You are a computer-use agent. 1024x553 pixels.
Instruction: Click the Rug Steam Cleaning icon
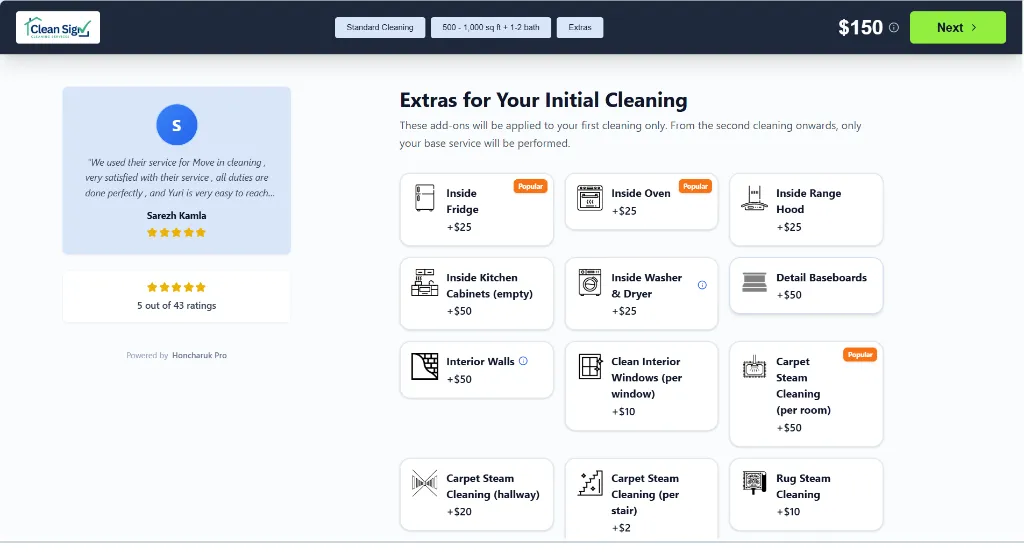pyautogui.click(x=754, y=482)
